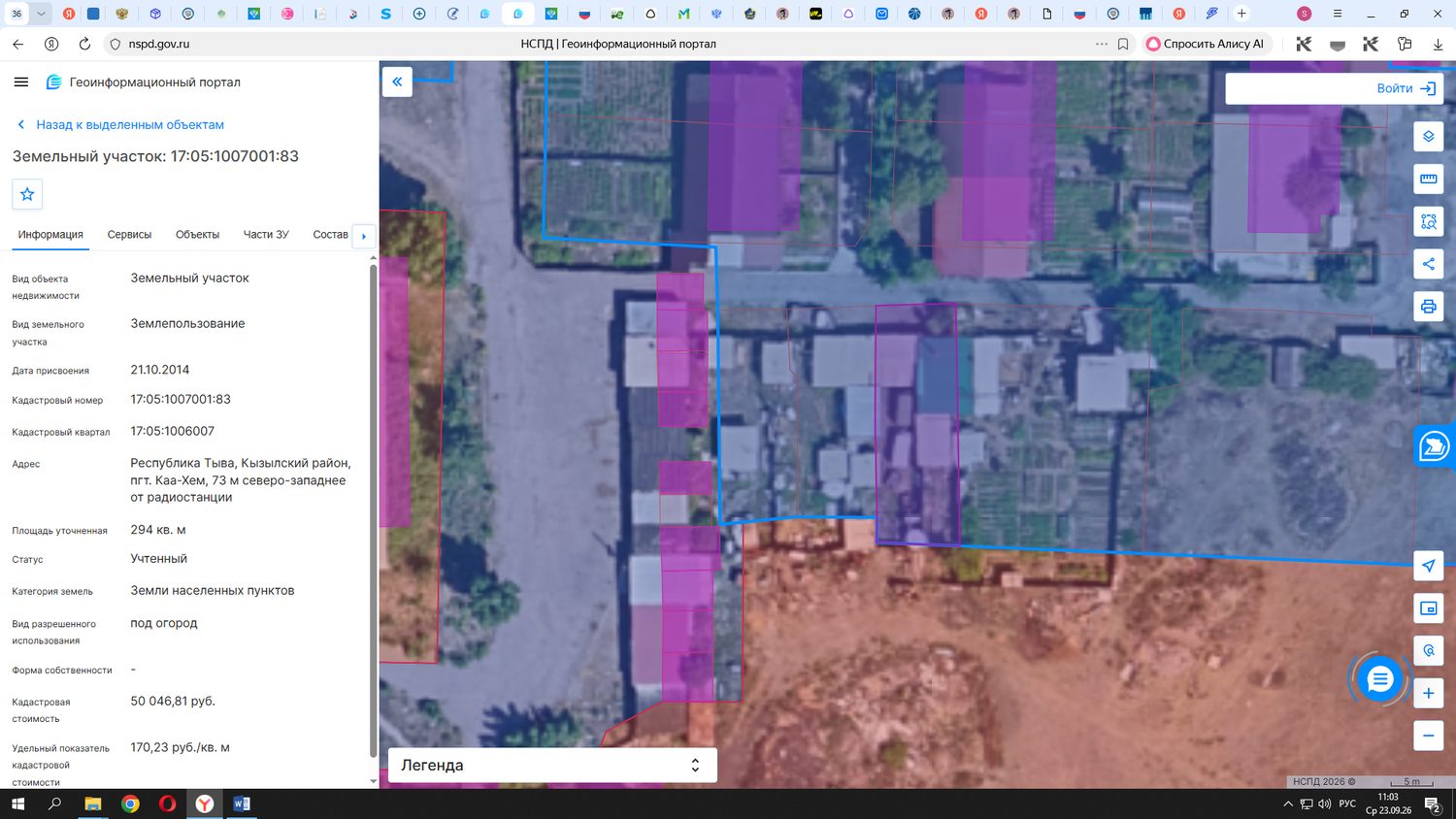Screen dimensions: 1456x819
Task: Expand the Легенда panel
Action: [x=552, y=765]
